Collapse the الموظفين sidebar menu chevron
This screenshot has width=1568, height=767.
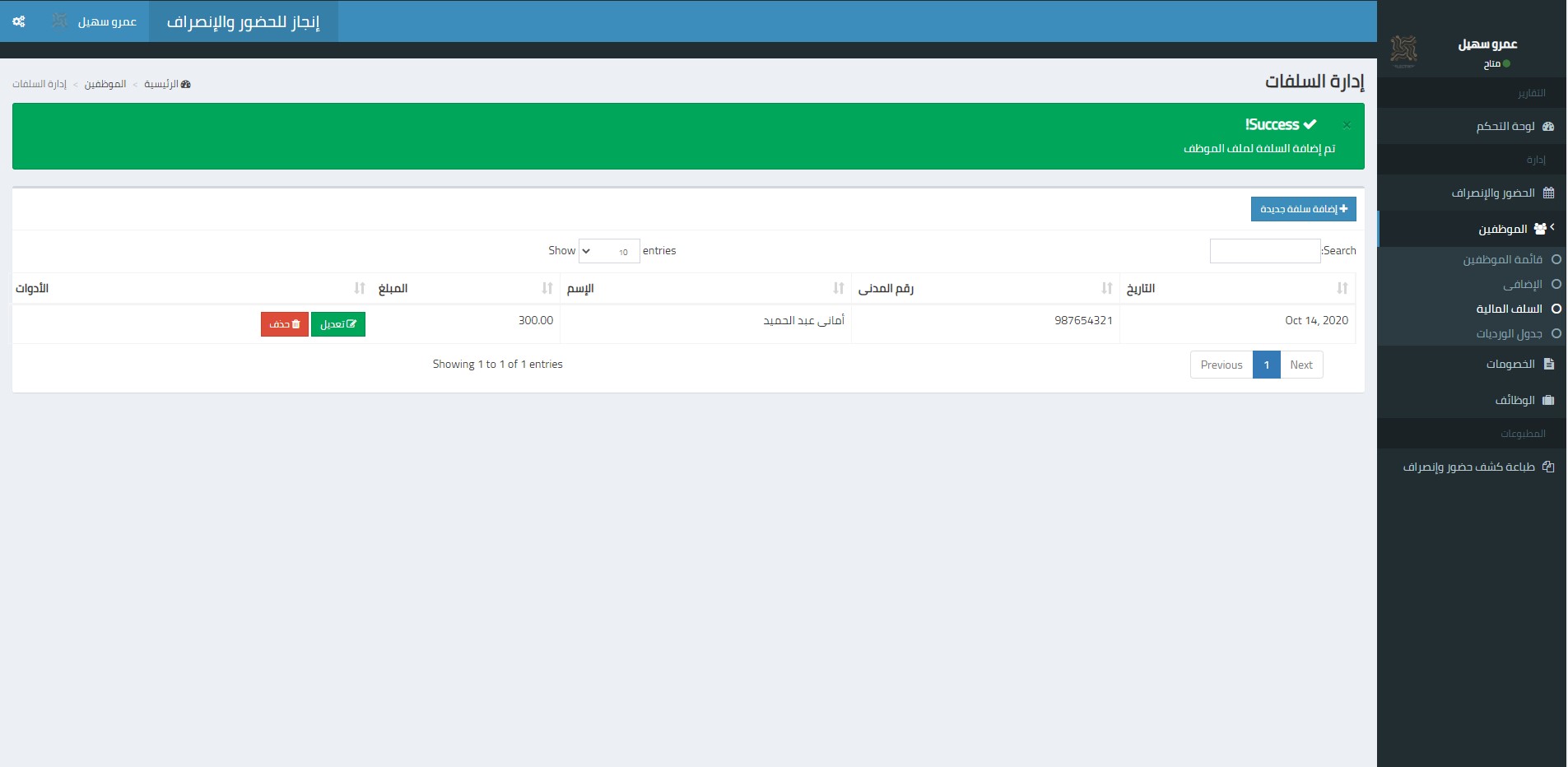coord(1552,227)
